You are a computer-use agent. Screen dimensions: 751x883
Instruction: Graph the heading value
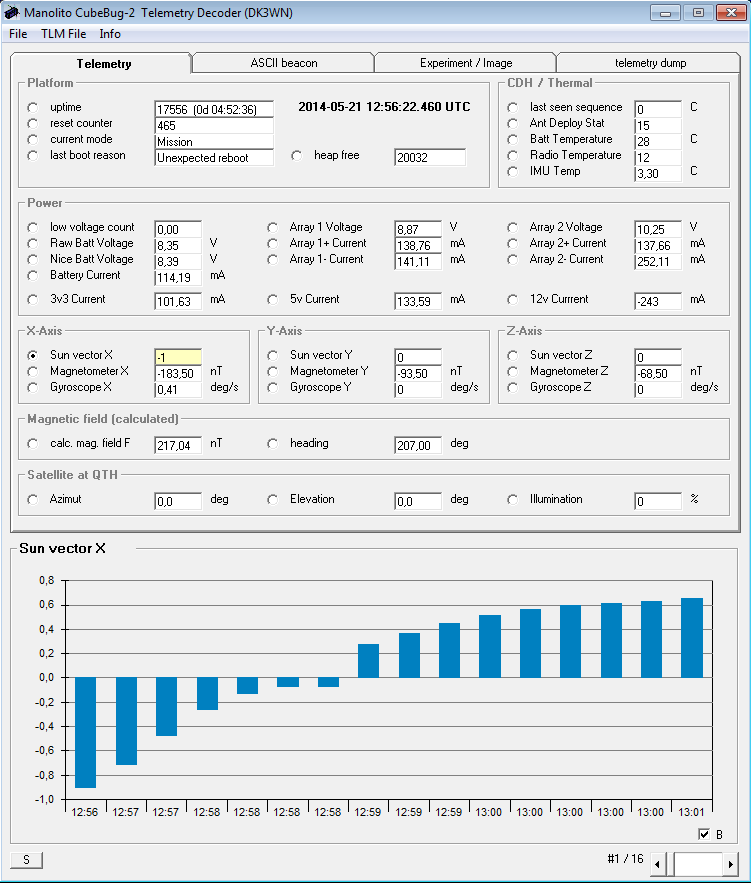(272, 444)
